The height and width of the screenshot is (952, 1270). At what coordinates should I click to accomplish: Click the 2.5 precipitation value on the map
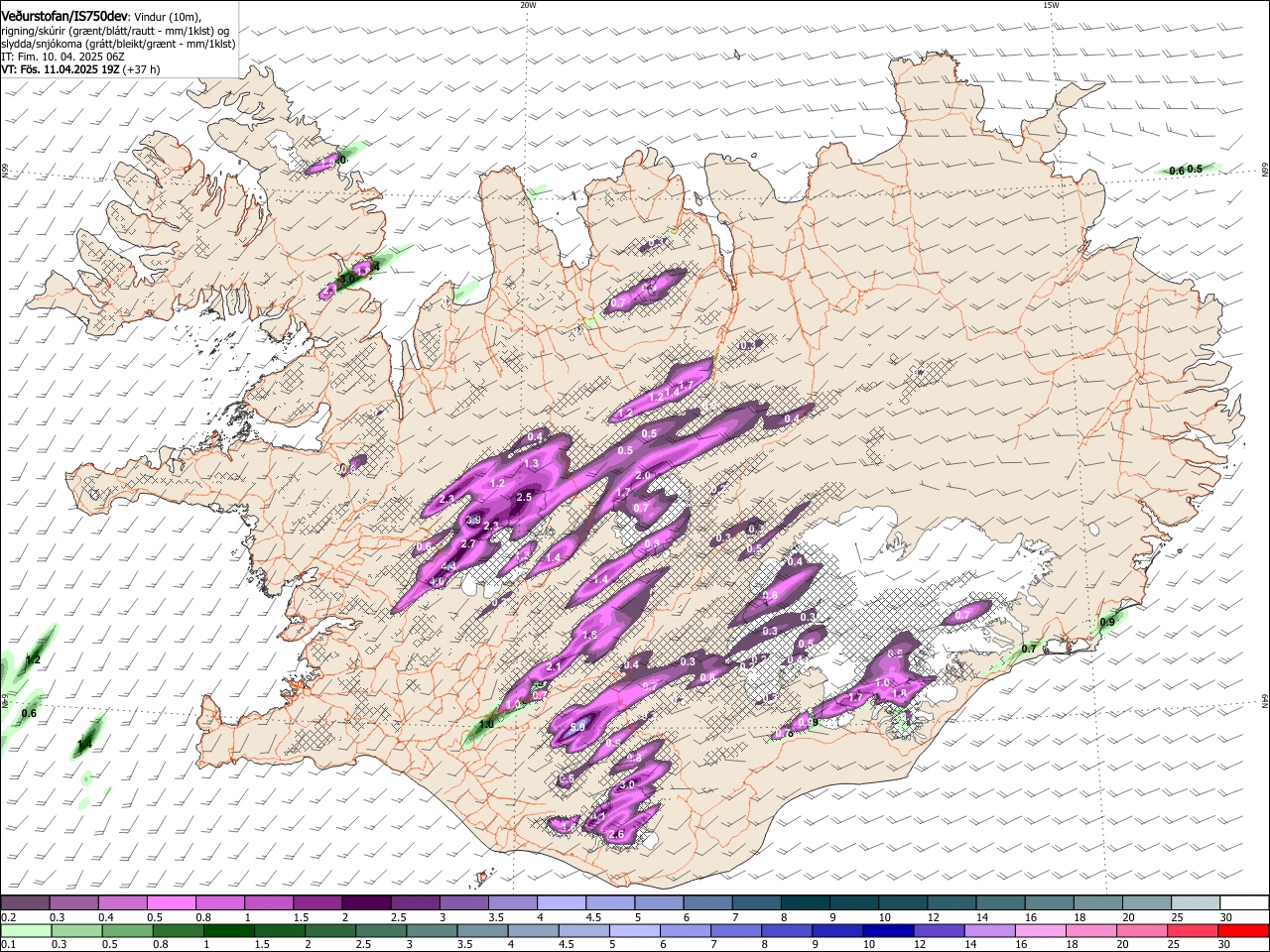tap(525, 497)
